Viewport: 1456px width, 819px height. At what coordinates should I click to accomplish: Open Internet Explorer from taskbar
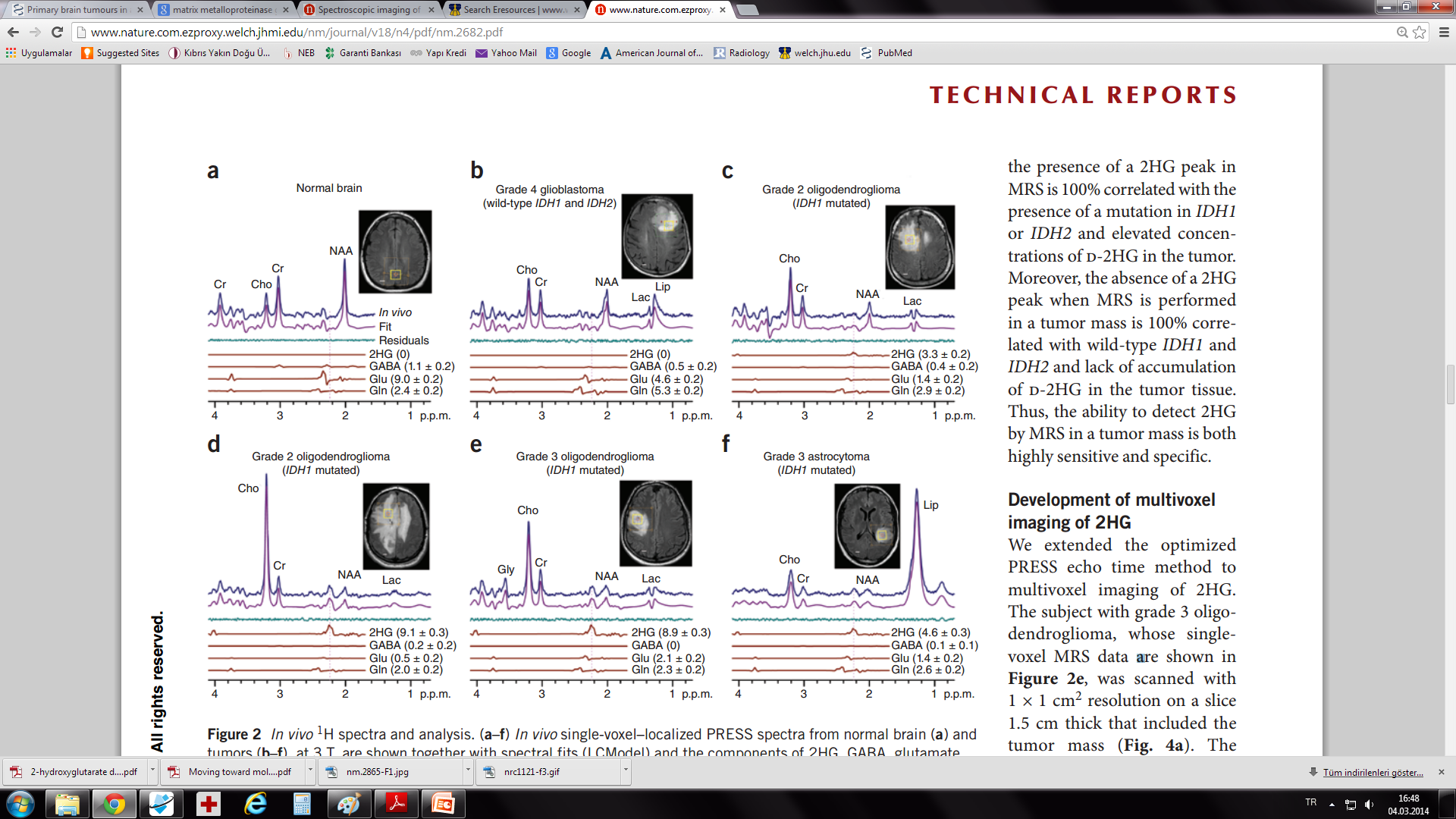click(256, 804)
